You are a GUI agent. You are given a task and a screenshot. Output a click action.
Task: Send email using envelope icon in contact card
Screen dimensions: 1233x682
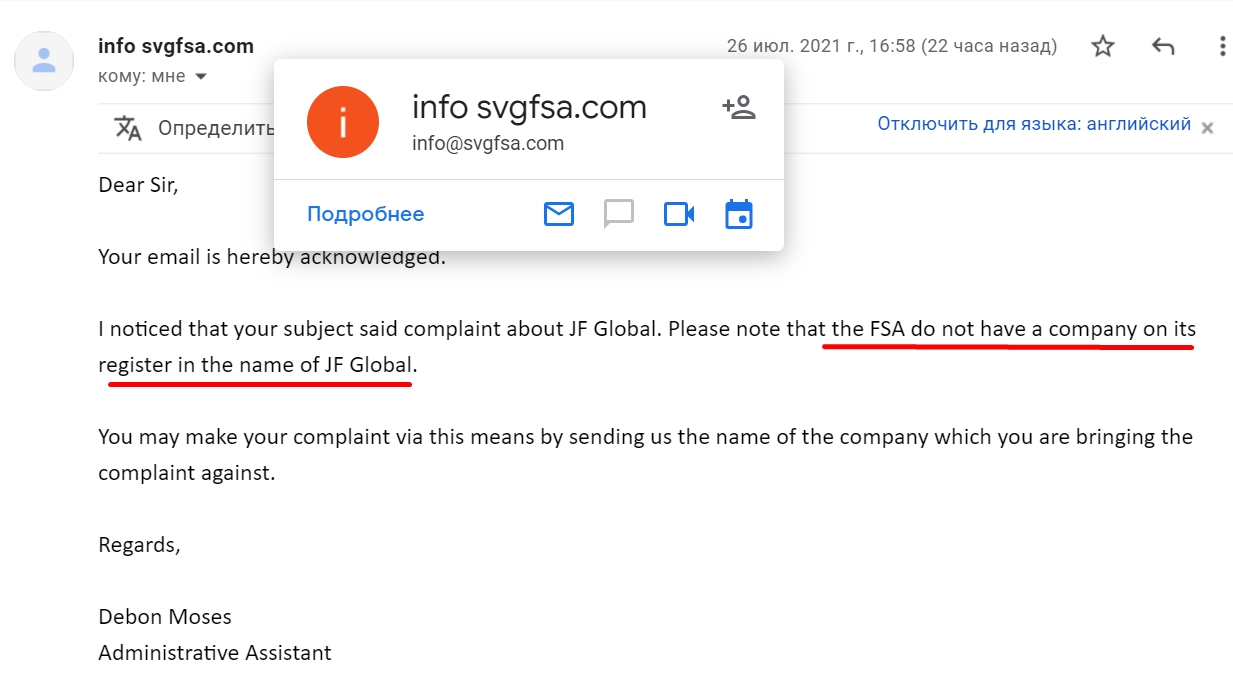coord(559,214)
